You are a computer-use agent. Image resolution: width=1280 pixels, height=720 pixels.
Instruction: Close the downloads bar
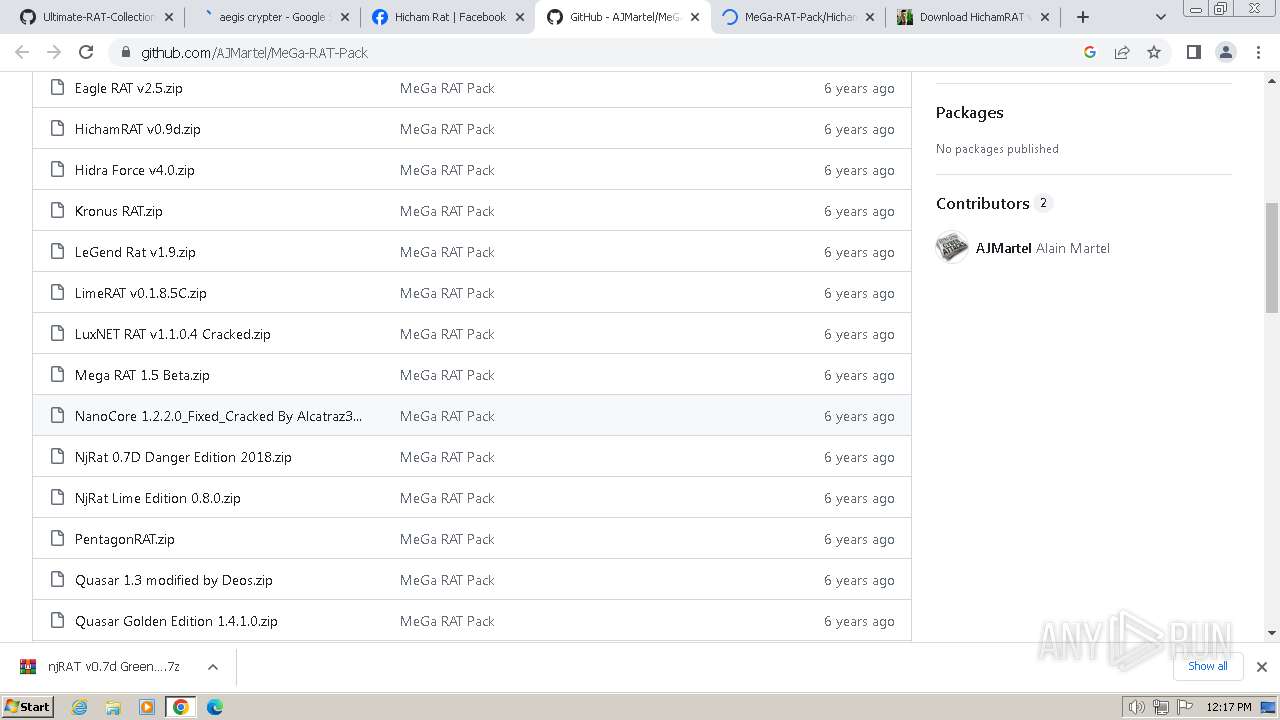pyautogui.click(x=1261, y=667)
